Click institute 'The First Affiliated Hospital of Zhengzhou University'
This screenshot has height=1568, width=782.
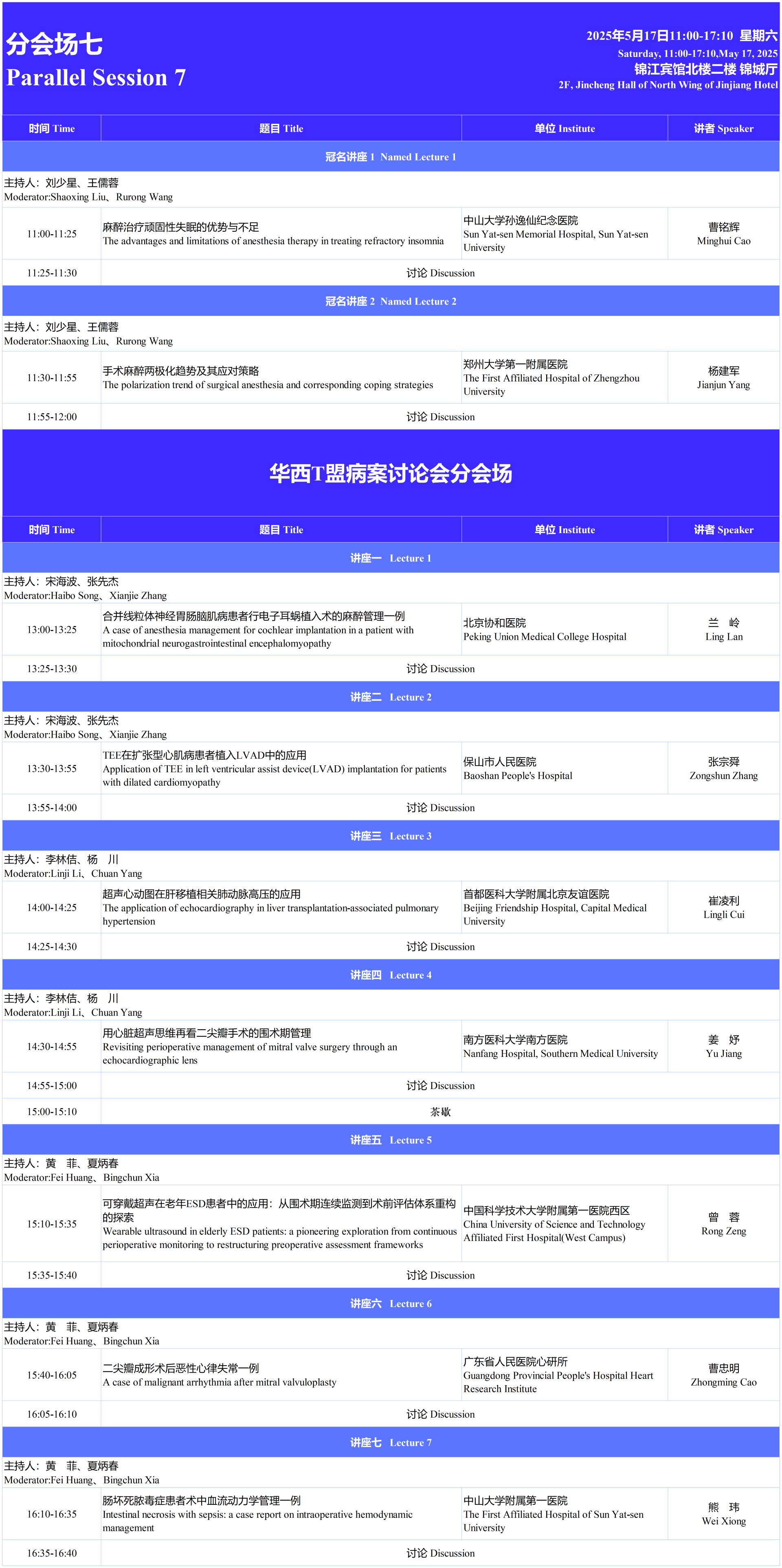[x=551, y=385]
